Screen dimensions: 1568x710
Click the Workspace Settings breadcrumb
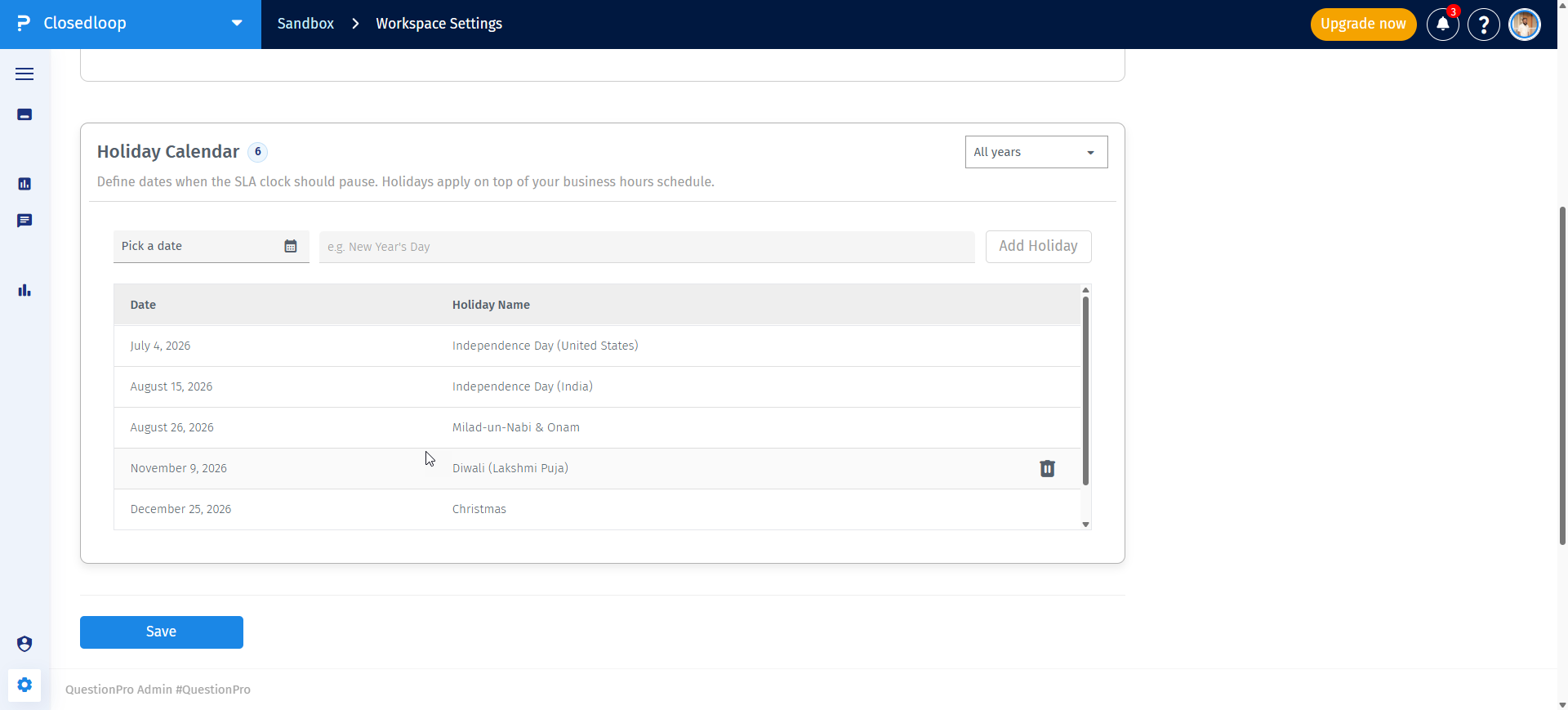439,24
